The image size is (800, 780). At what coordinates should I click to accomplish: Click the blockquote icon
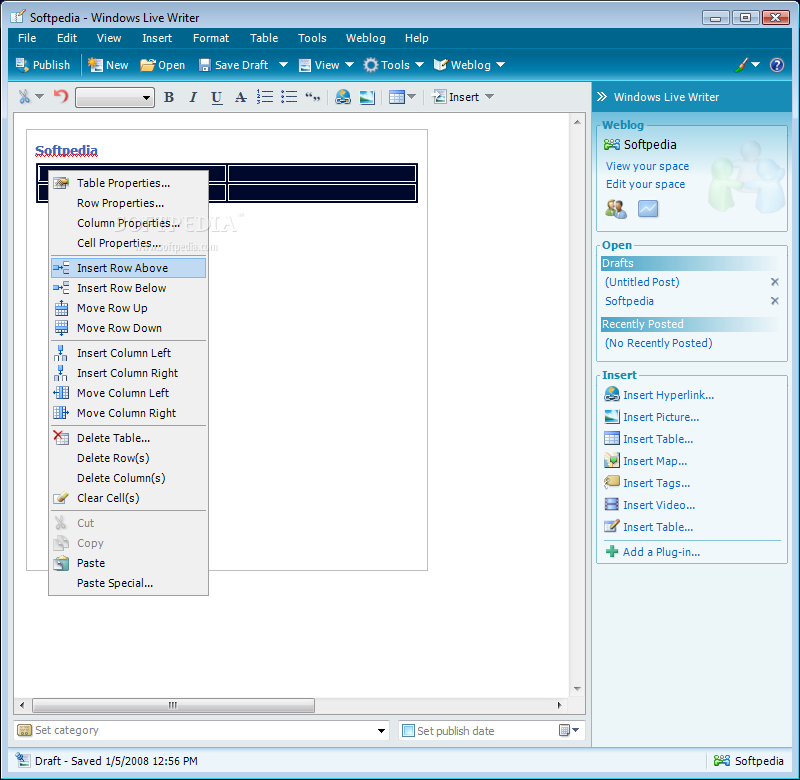[312, 97]
